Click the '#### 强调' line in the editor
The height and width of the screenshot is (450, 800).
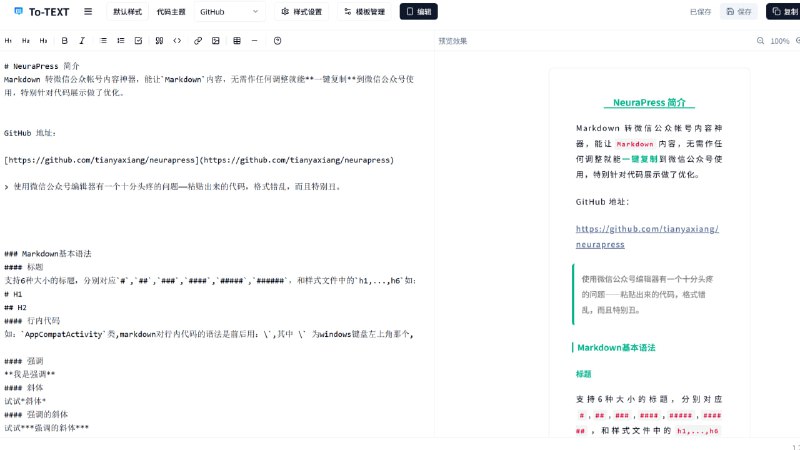(x=24, y=361)
